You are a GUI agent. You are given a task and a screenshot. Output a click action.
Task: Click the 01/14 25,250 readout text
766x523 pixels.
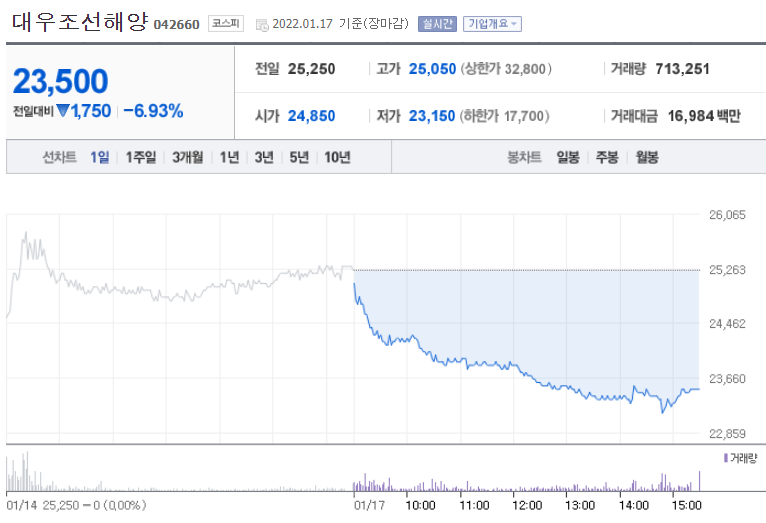tap(76, 505)
